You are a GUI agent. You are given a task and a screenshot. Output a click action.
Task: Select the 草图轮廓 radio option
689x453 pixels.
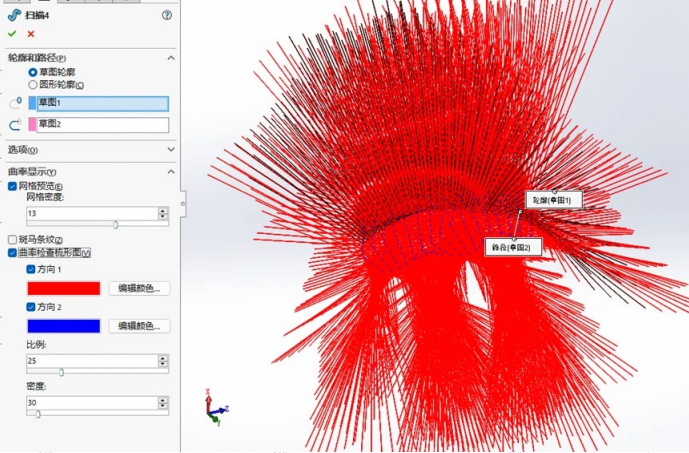pyautogui.click(x=33, y=72)
